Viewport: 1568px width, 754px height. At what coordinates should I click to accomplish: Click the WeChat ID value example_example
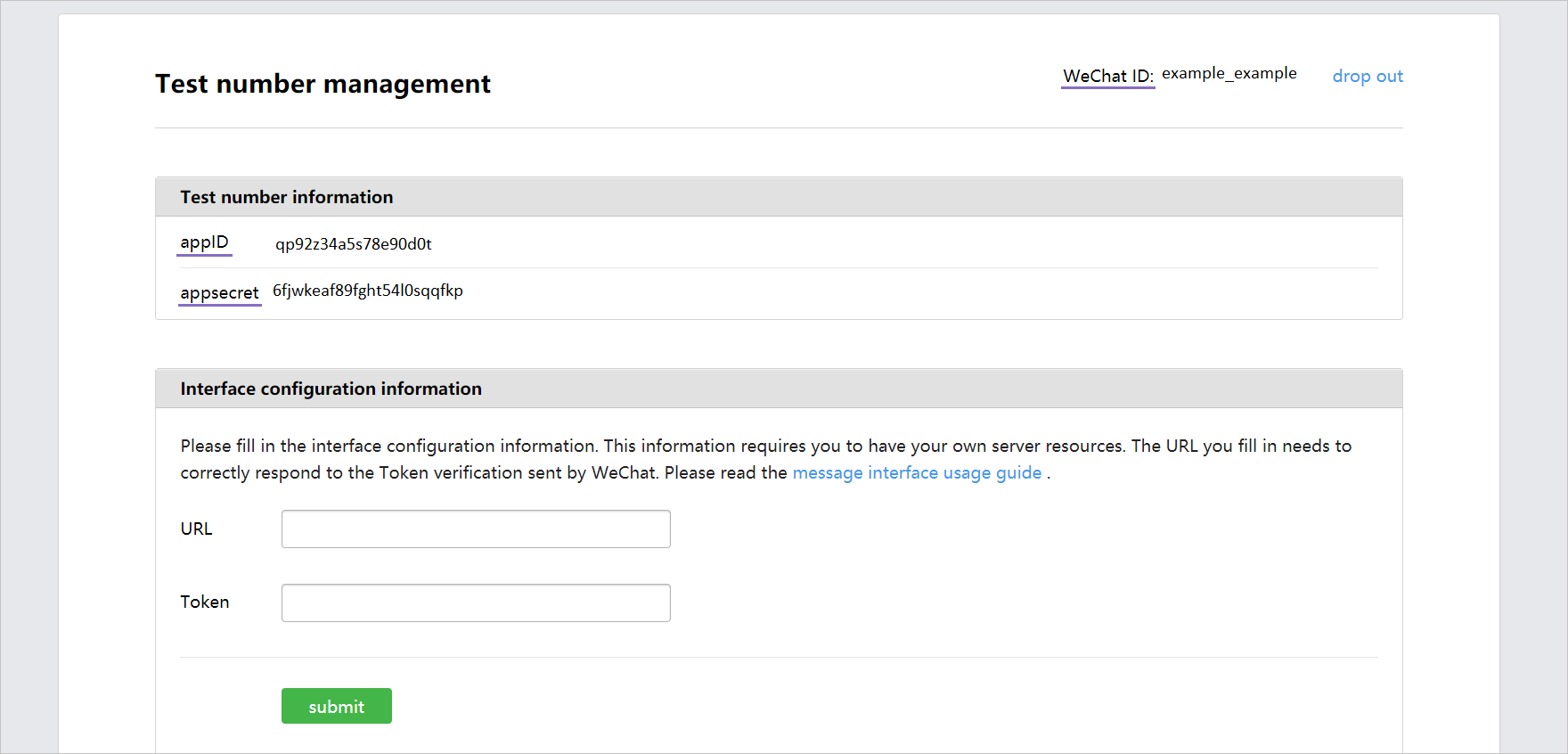[x=1229, y=74]
